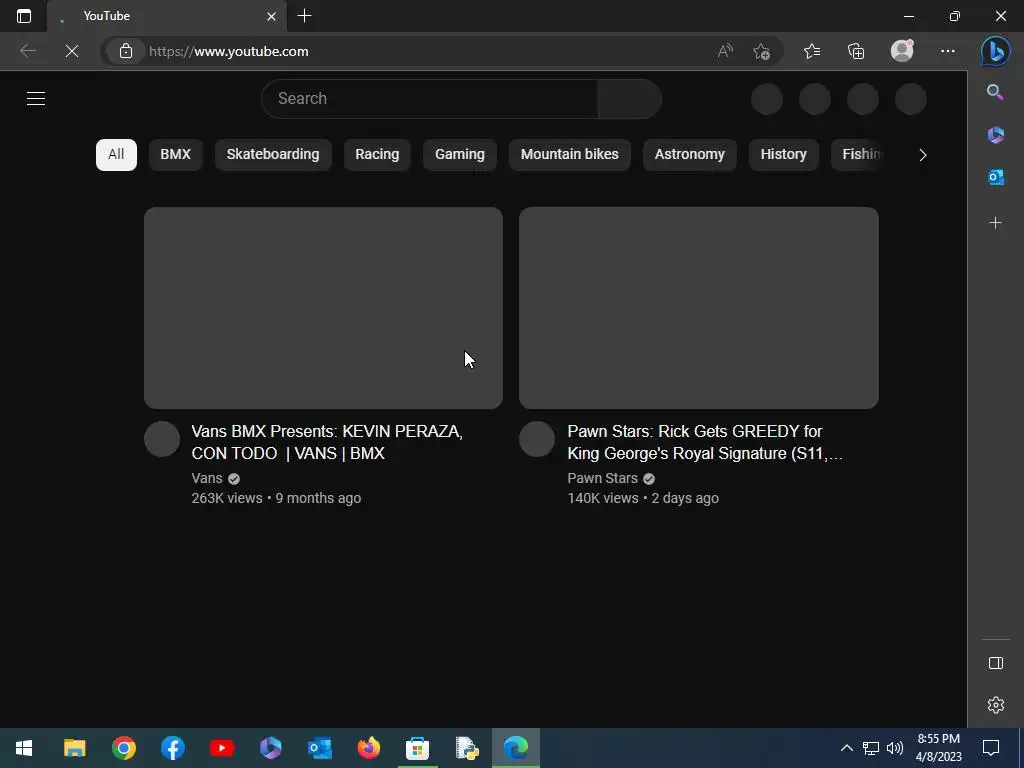Click the address bar URL
This screenshot has height=768, width=1024.
click(x=229, y=51)
